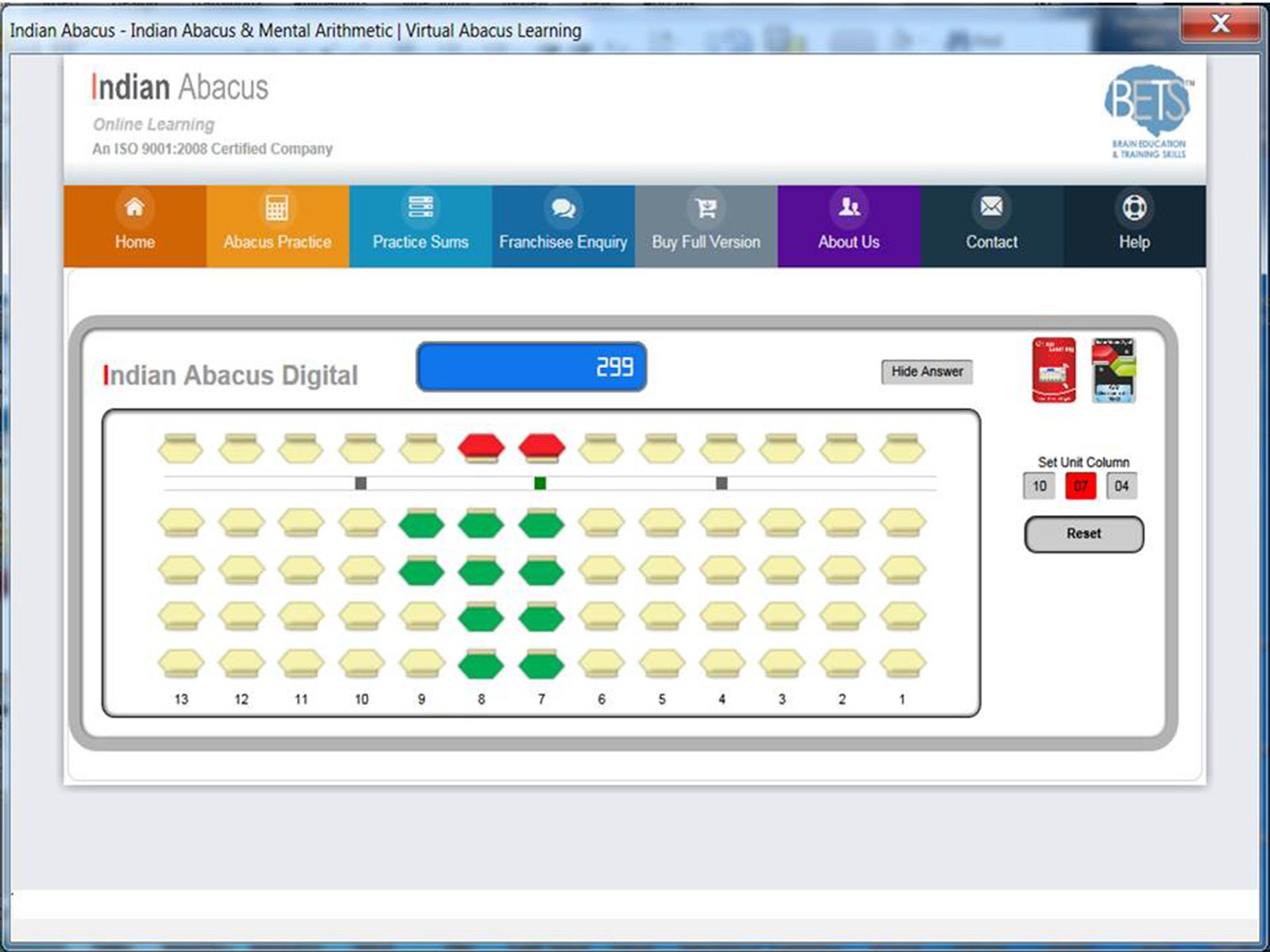Click the blue answer display showing 299
Screen dimensions: 1270x952
(x=532, y=367)
